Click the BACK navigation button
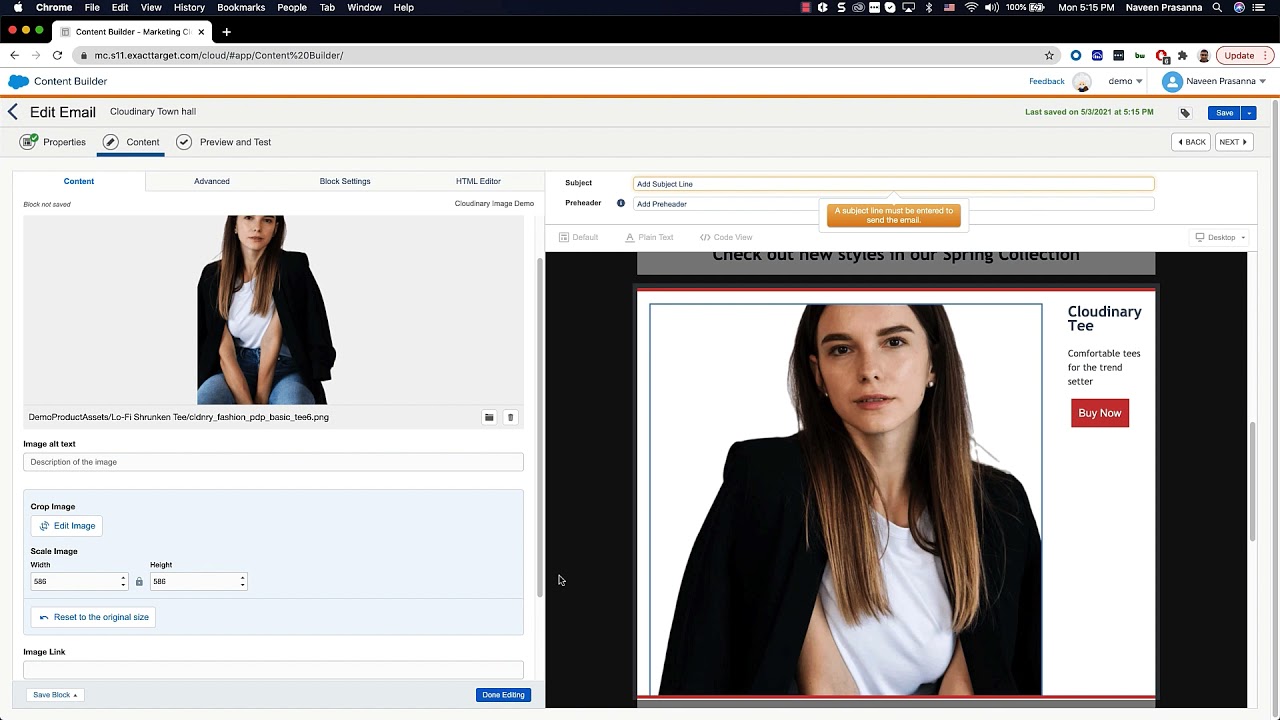 click(1191, 142)
